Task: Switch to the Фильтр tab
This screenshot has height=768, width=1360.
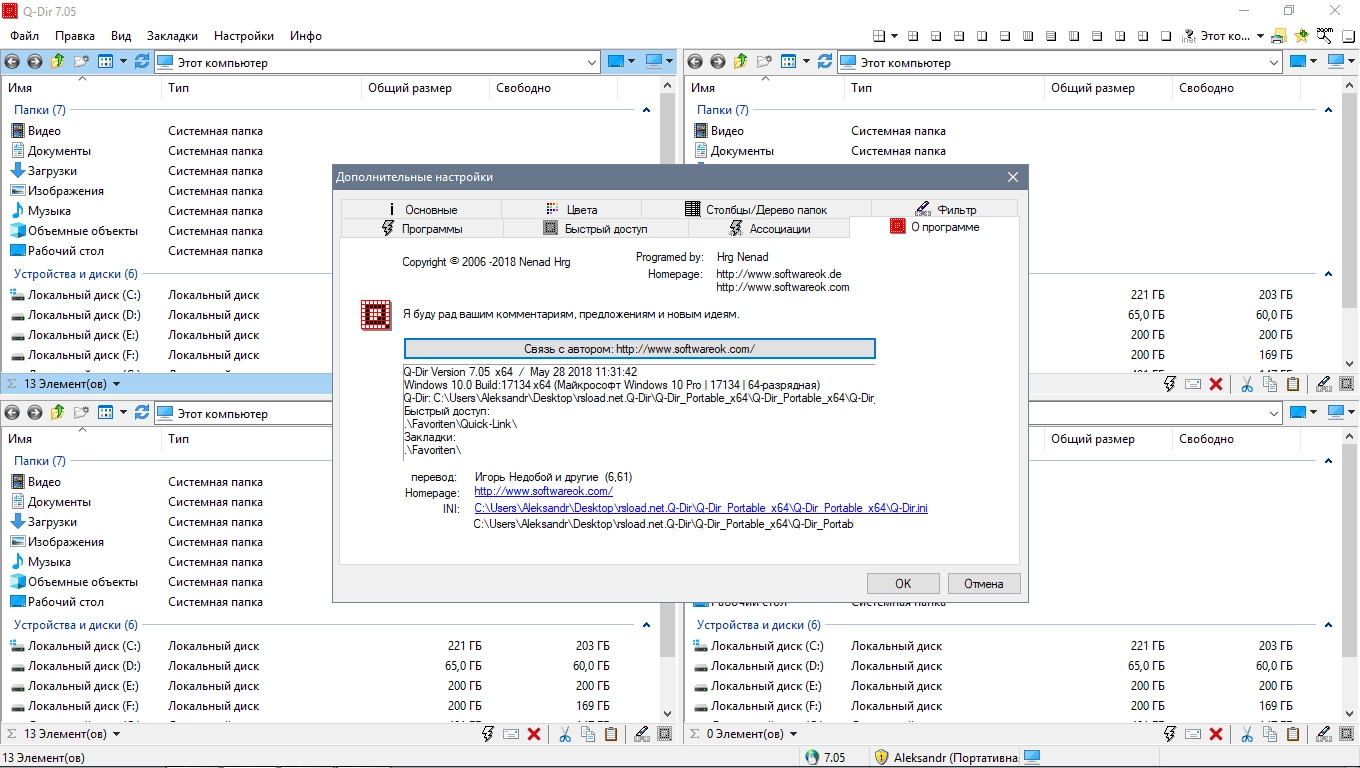Action: pos(945,210)
